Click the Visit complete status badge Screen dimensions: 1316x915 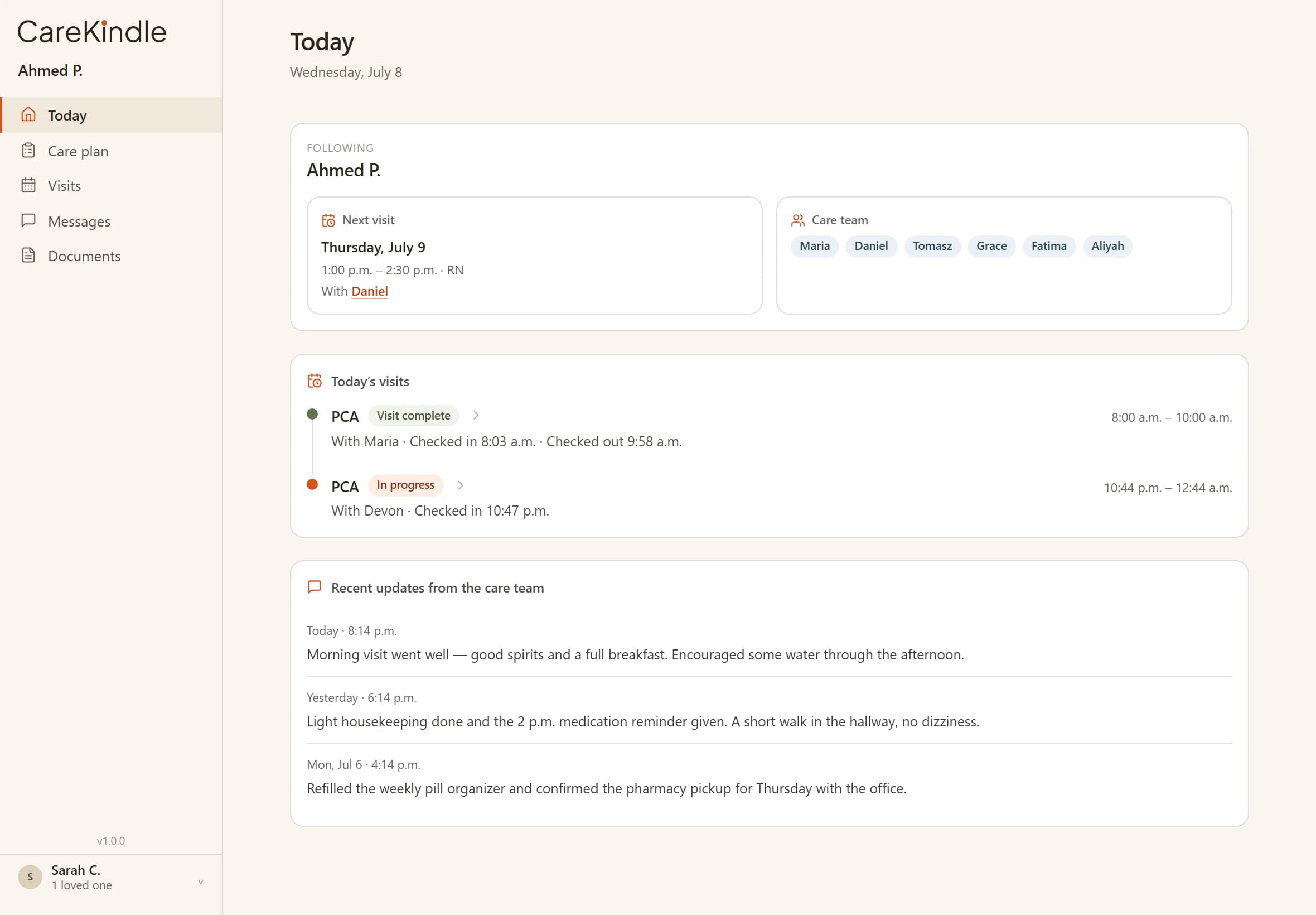coord(413,415)
